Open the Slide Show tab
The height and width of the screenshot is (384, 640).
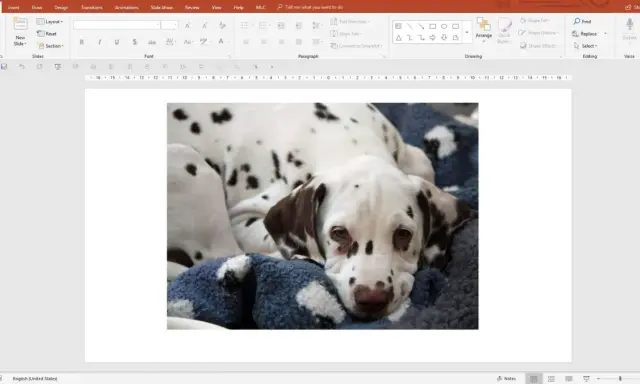click(162, 7)
